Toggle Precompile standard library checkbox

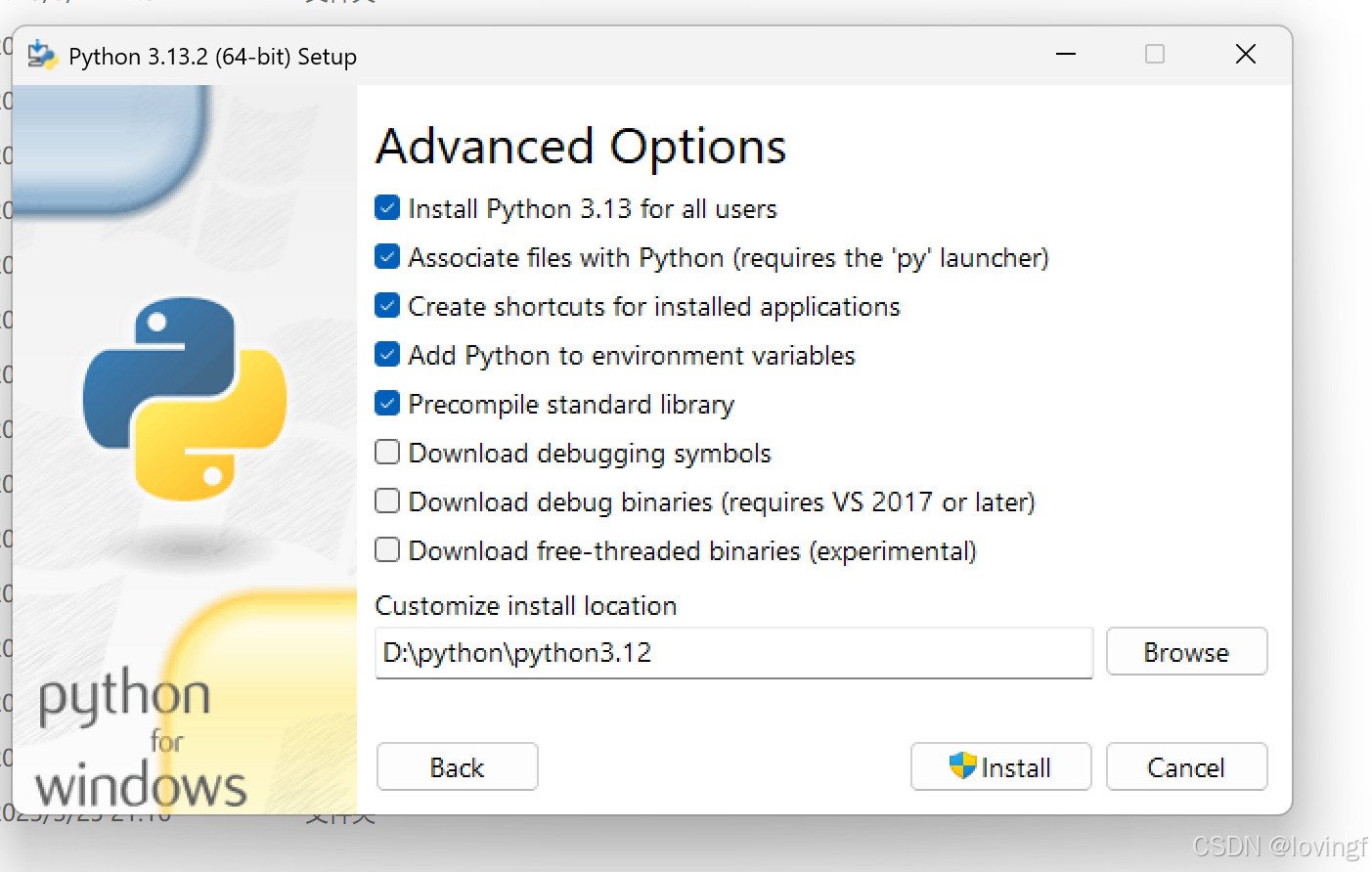tap(387, 404)
